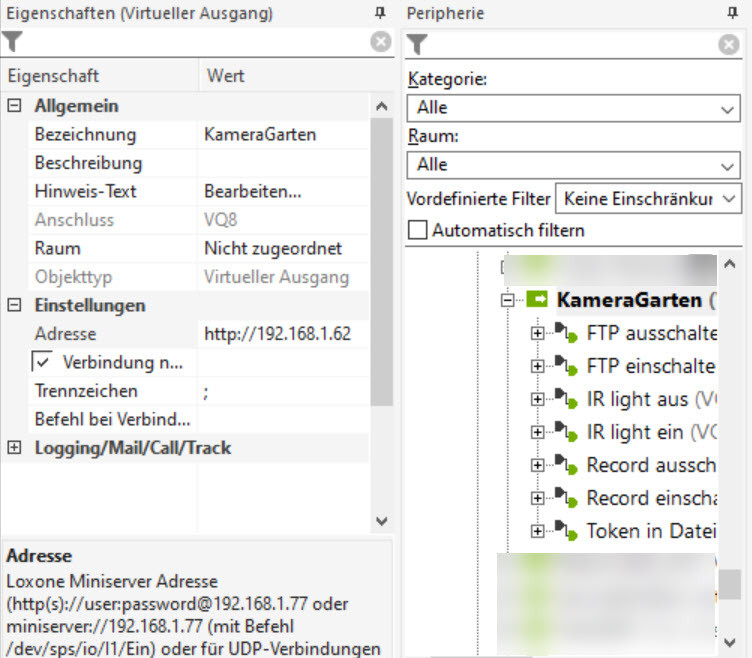Click the Wert column header
The image size is (752, 658).
coord(296,76)
